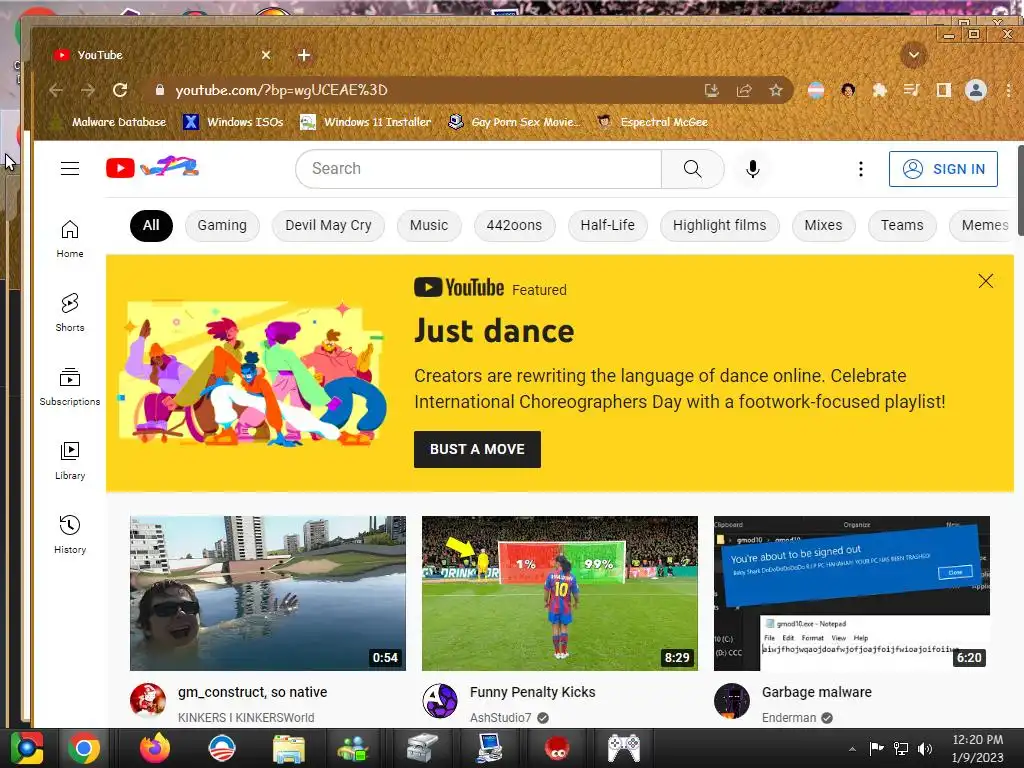Open the Chrome profile avatar
Image resolution: width=1024 pixels, height=768 pixels.
click(x=976, y=90)
